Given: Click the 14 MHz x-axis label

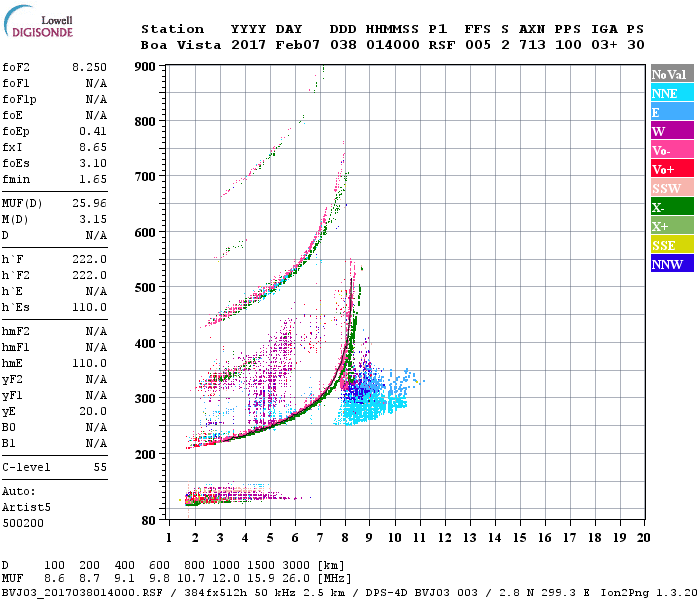Looking at the screenshot, I should tap(494, 538).
